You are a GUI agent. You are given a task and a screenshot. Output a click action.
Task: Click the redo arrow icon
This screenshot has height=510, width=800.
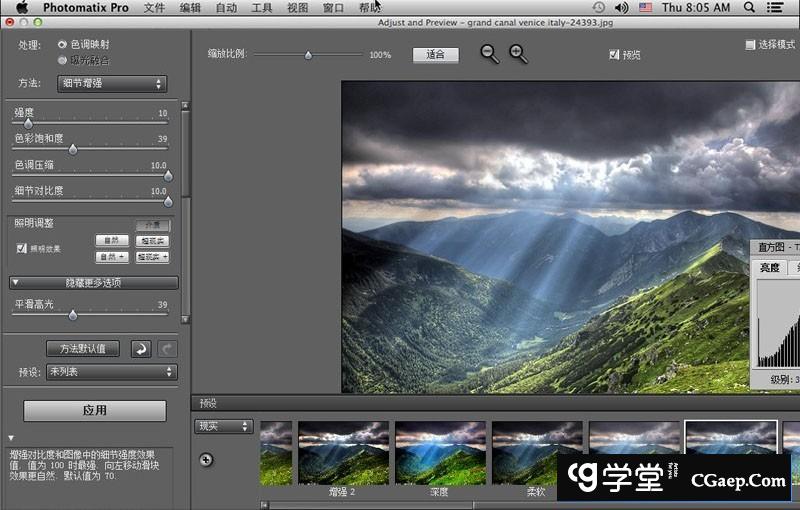[x=168, y=348]
